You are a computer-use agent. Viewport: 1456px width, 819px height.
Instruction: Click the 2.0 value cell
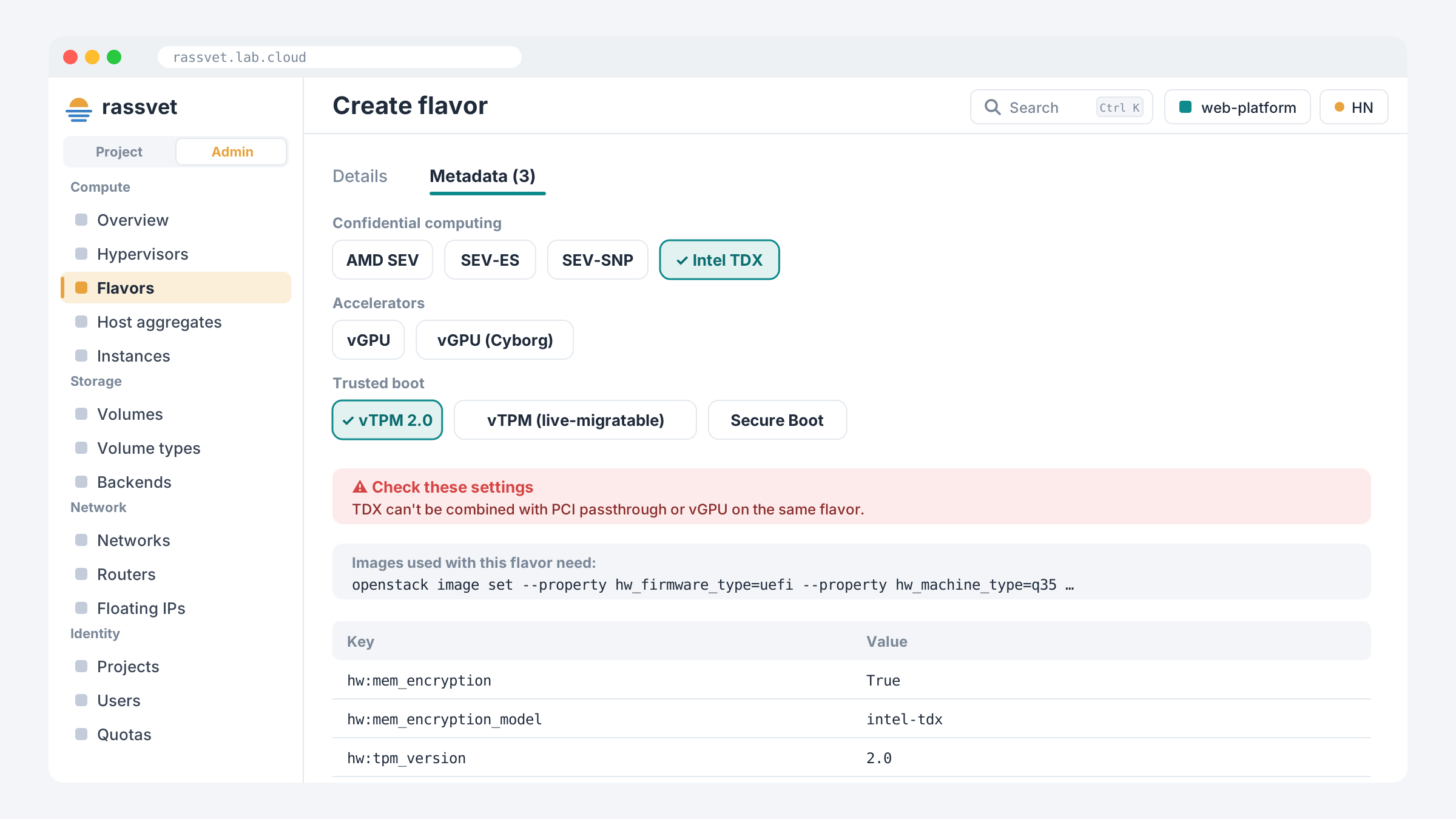879,758
